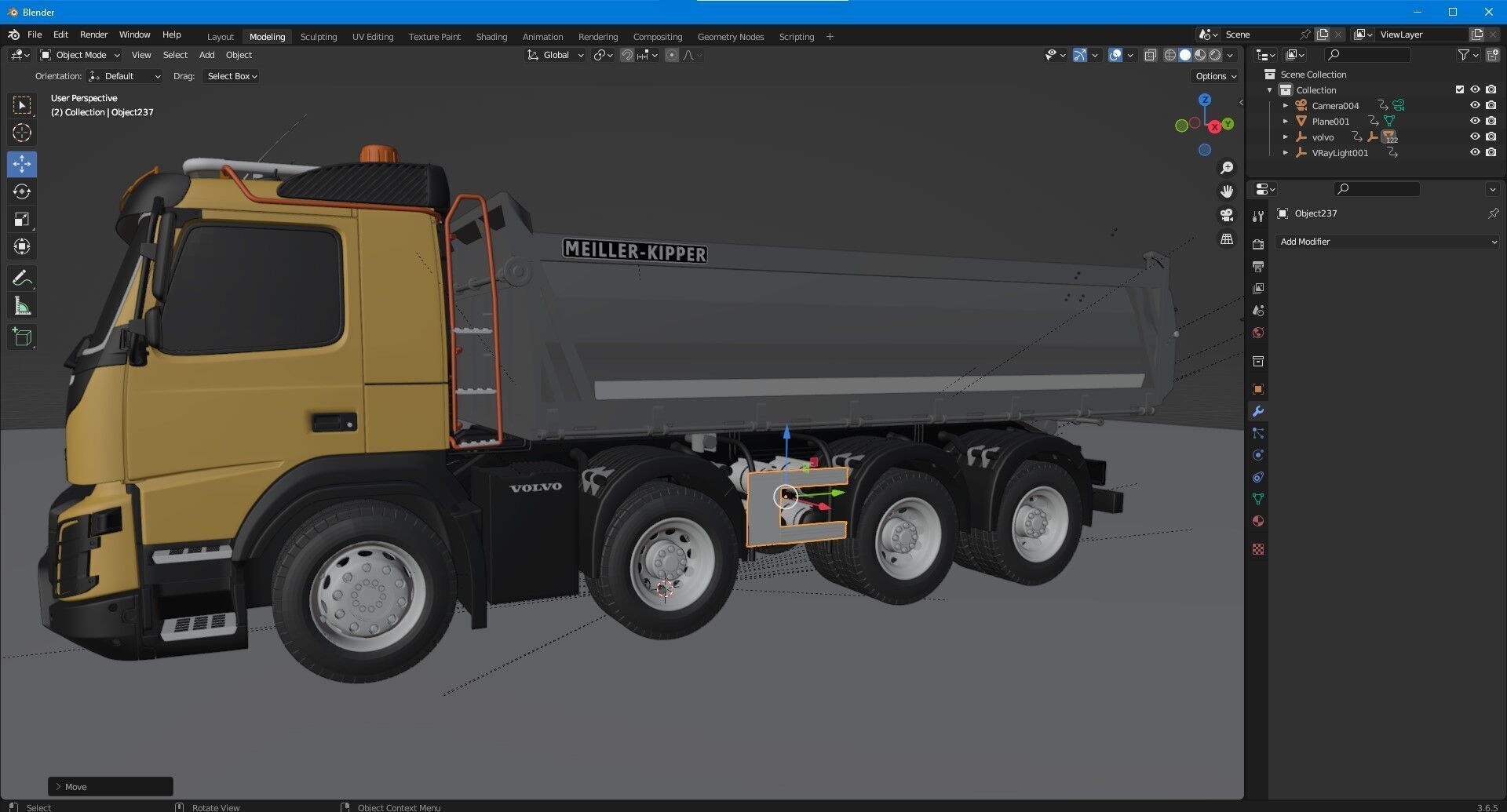Viewport: 1507px width, 812px height.
Task: Select wireframe viewport shading
Action: [1170, 55]
